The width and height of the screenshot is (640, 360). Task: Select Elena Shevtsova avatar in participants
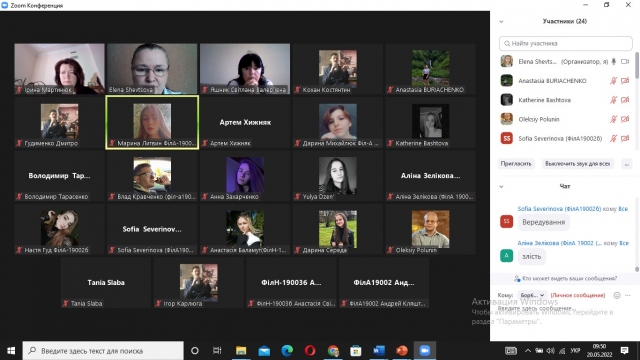click(x=507, y=61)
